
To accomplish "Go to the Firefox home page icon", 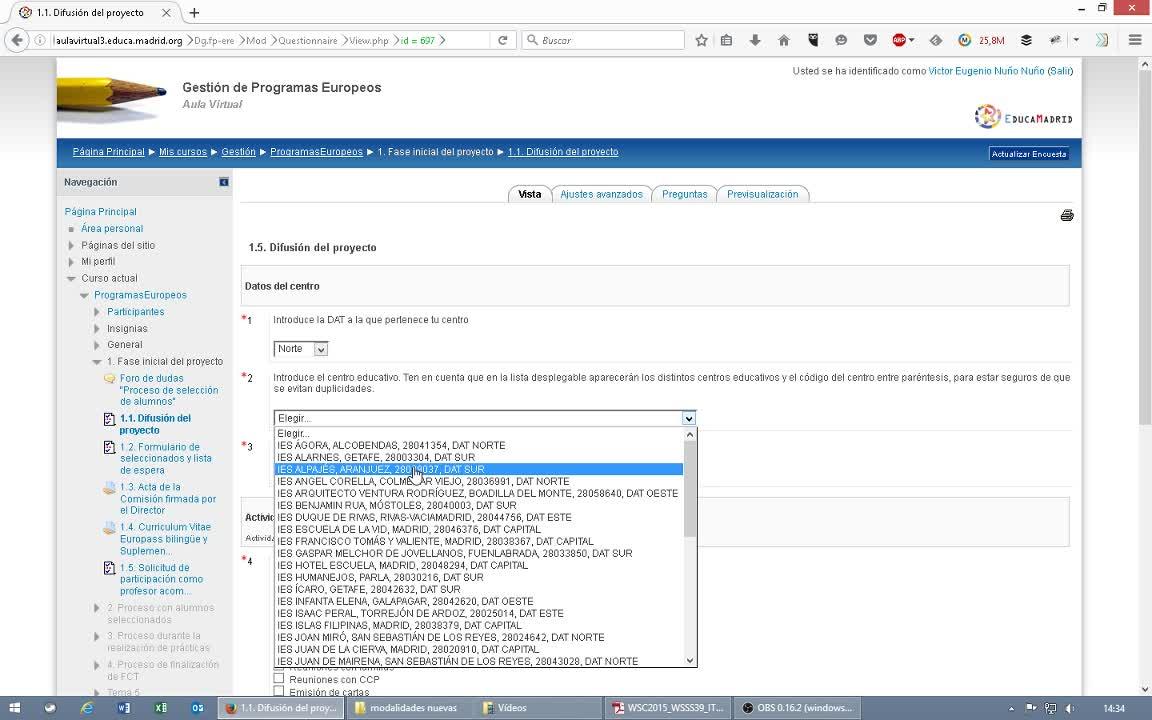I will tap(784, 40).
